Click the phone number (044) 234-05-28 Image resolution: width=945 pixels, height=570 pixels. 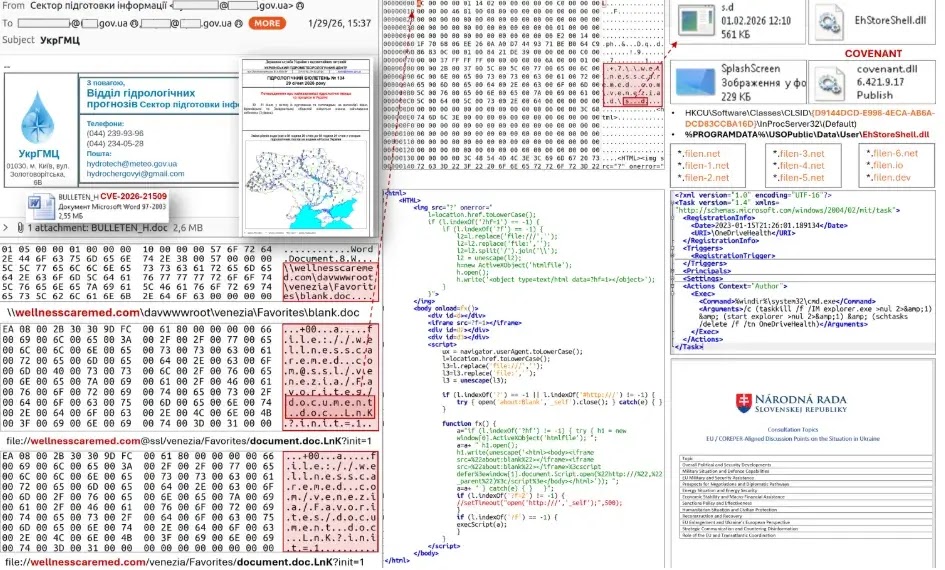[115, 143]
